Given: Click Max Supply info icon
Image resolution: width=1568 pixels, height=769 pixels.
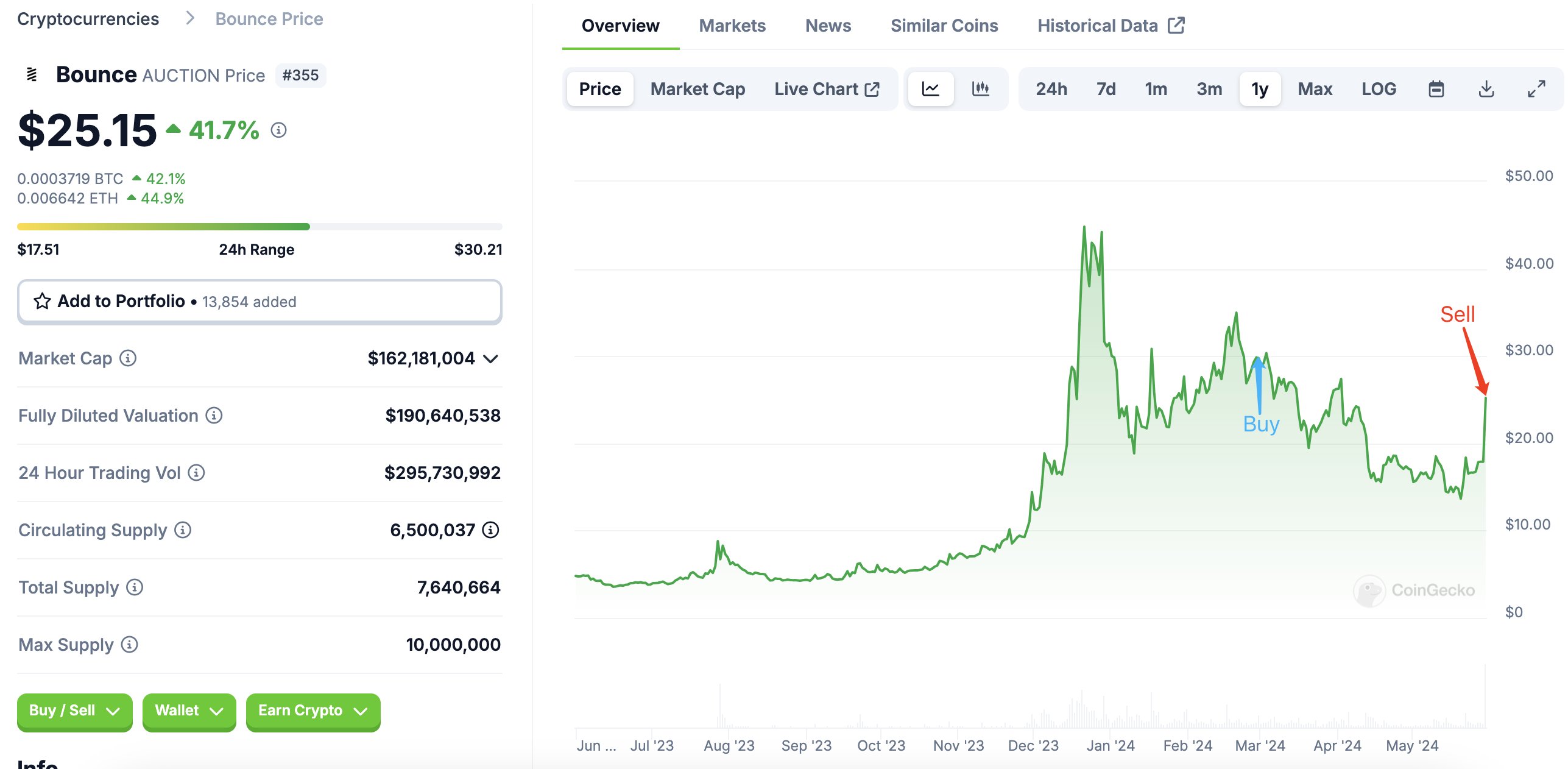Looking at the screenshot, I should point(130,644).
